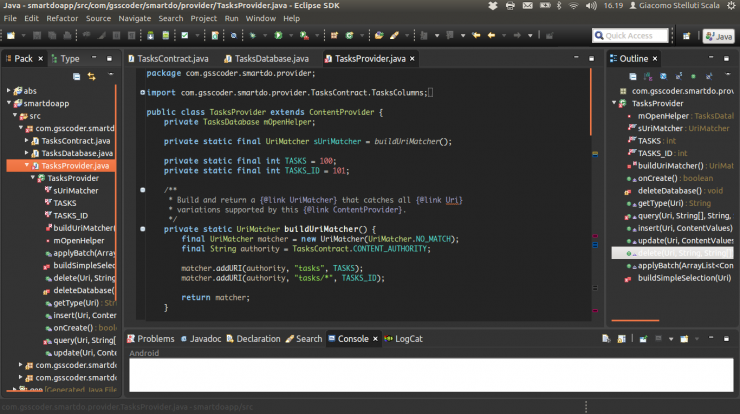The image size is (740, 414).
Task: Toggle Hide Non-Public Members green dot
Action: (x=693, y=76)
